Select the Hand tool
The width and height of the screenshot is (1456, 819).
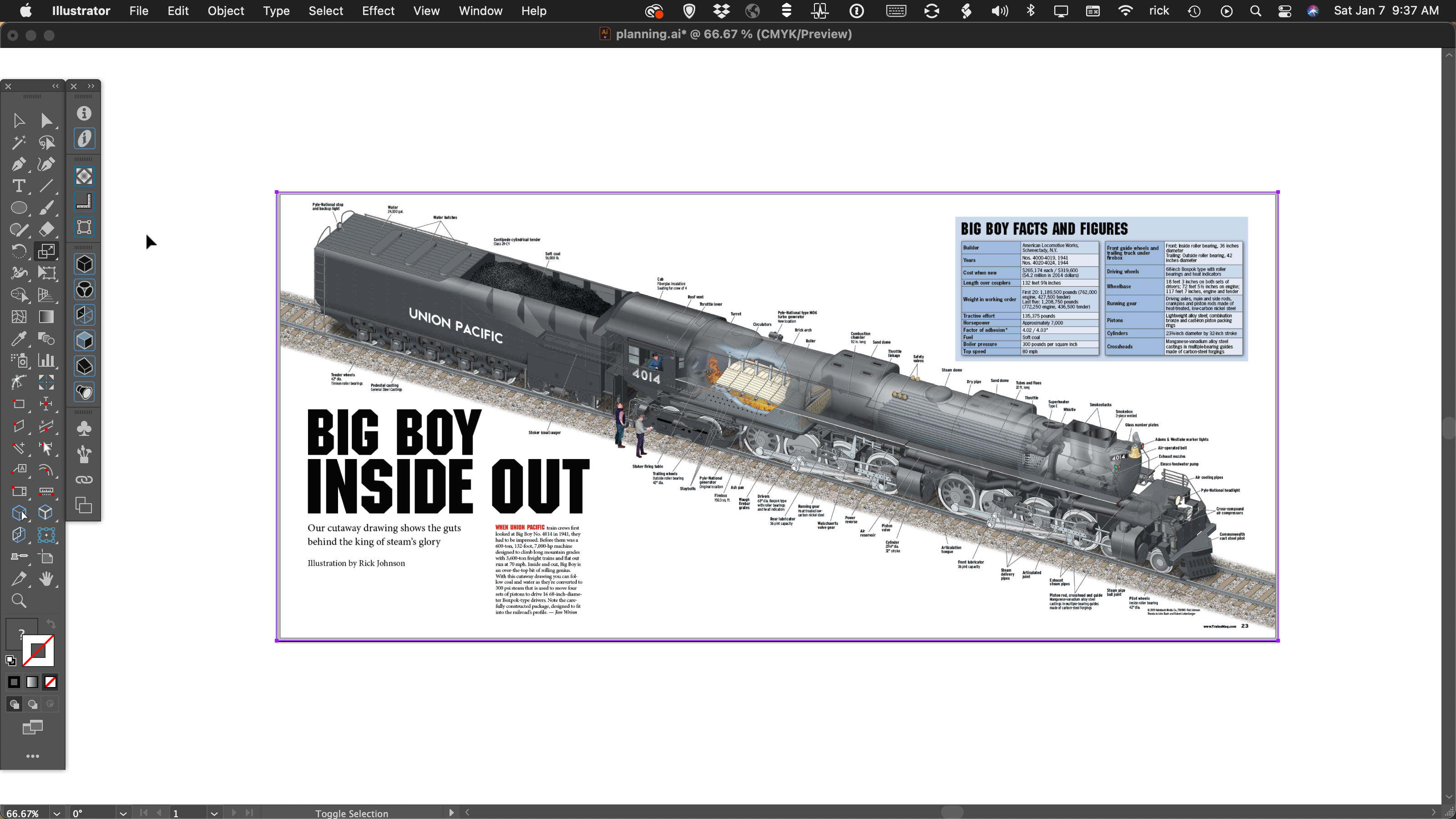[46, 578]
